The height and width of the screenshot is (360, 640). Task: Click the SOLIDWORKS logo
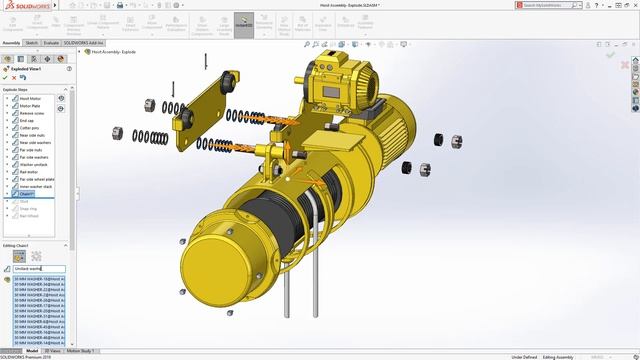[x=27, y=6]
